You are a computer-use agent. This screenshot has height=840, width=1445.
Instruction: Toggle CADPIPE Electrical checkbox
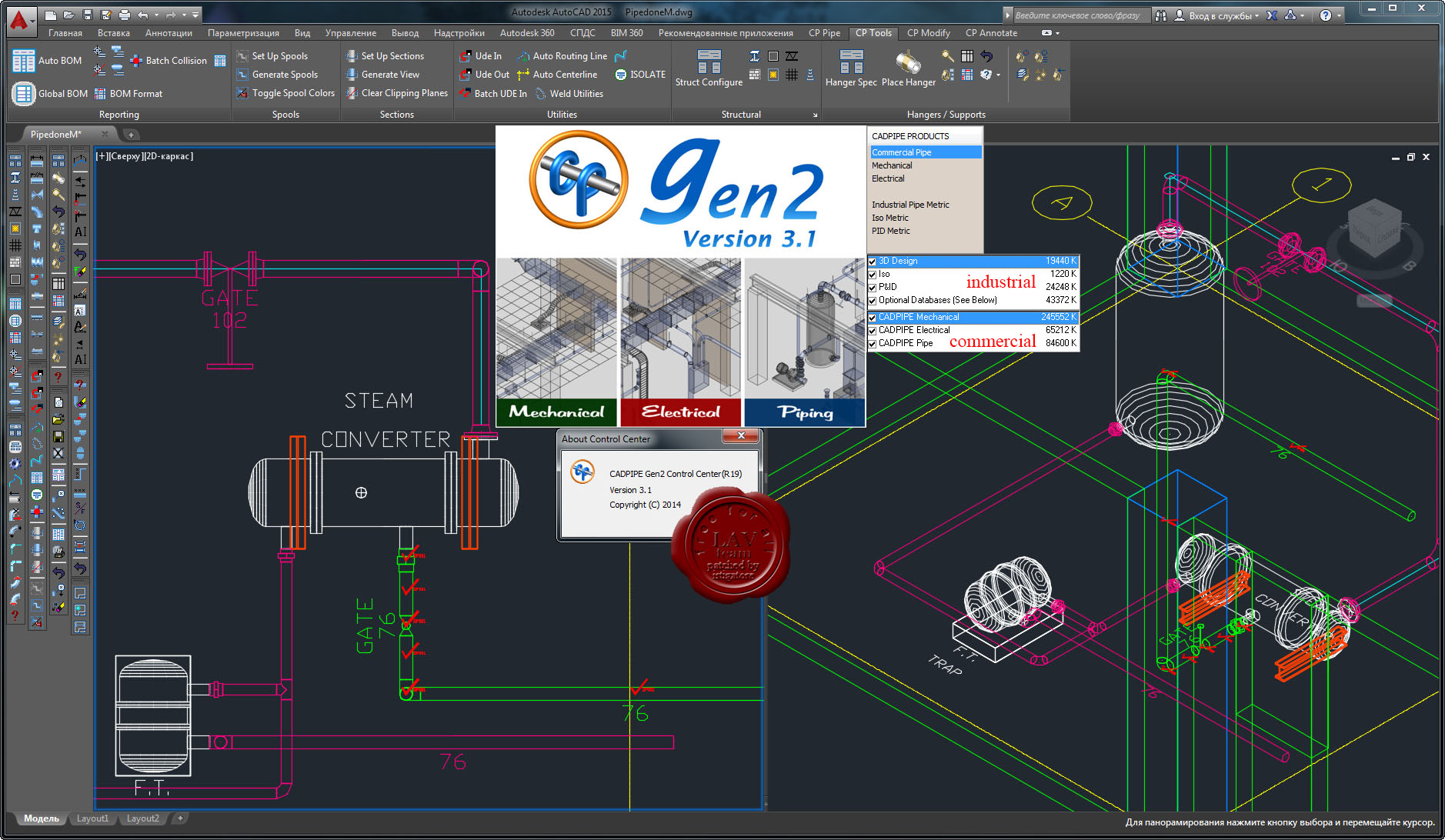click(873, 331)
